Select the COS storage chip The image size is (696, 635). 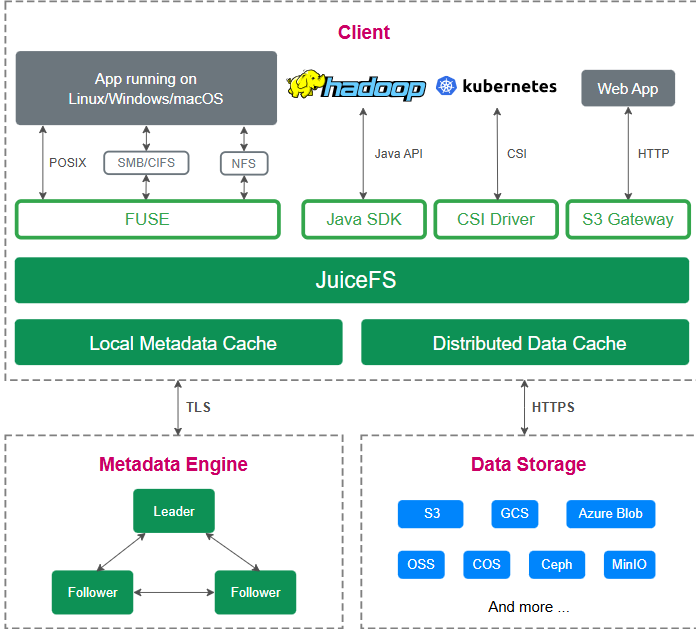pos(486,564)
